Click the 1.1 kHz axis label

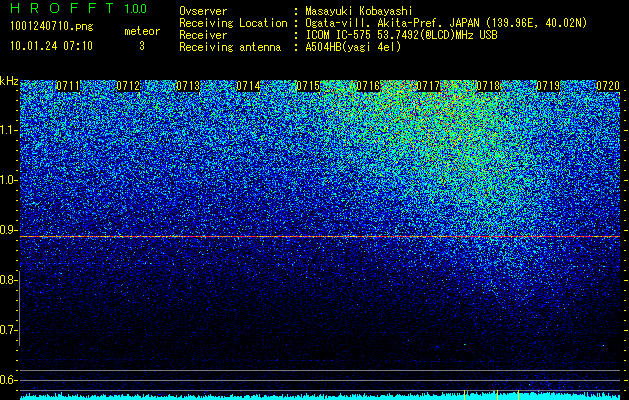(x=8, y=130)
